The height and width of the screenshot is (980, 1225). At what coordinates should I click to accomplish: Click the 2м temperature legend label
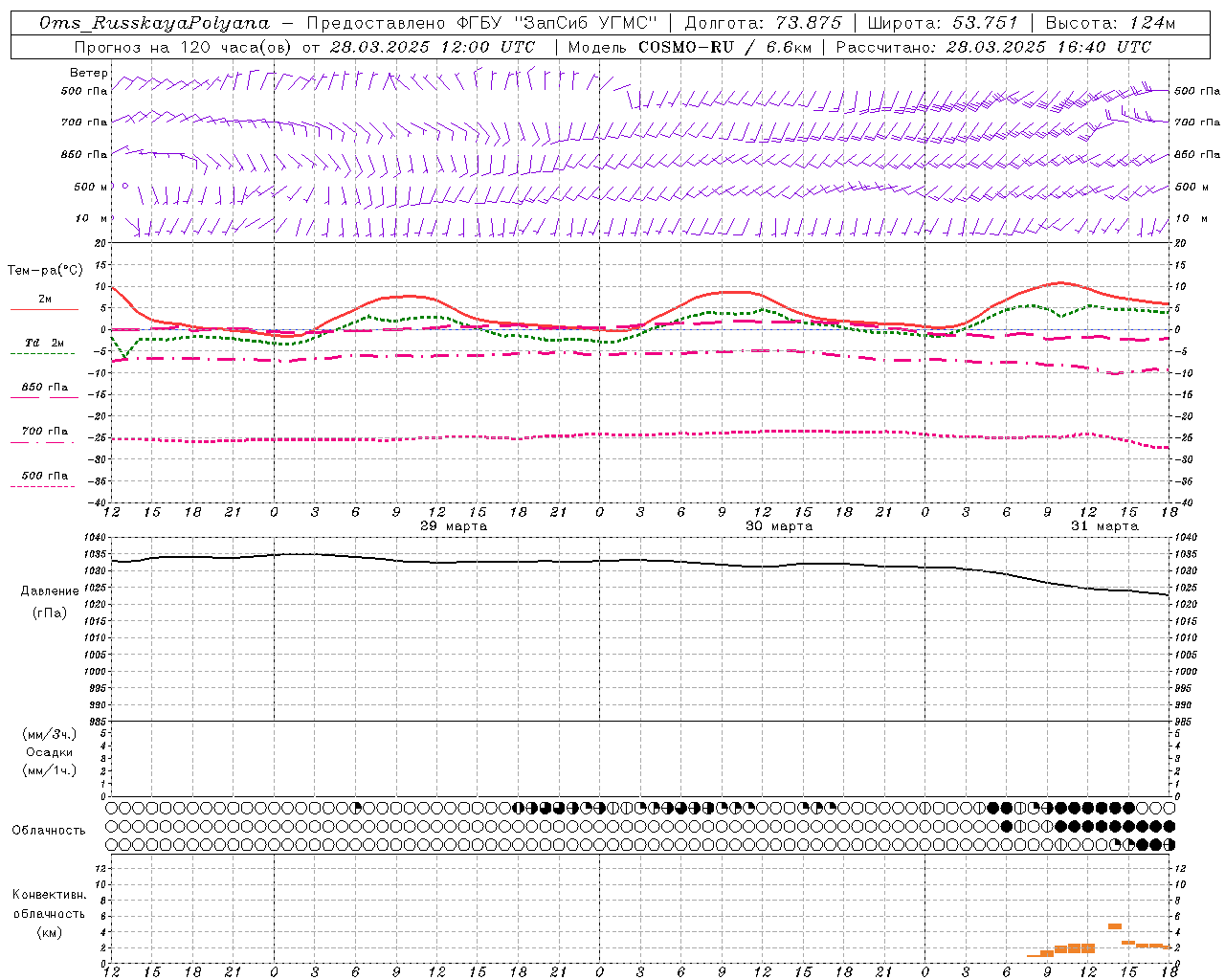(x=45, y=299)
